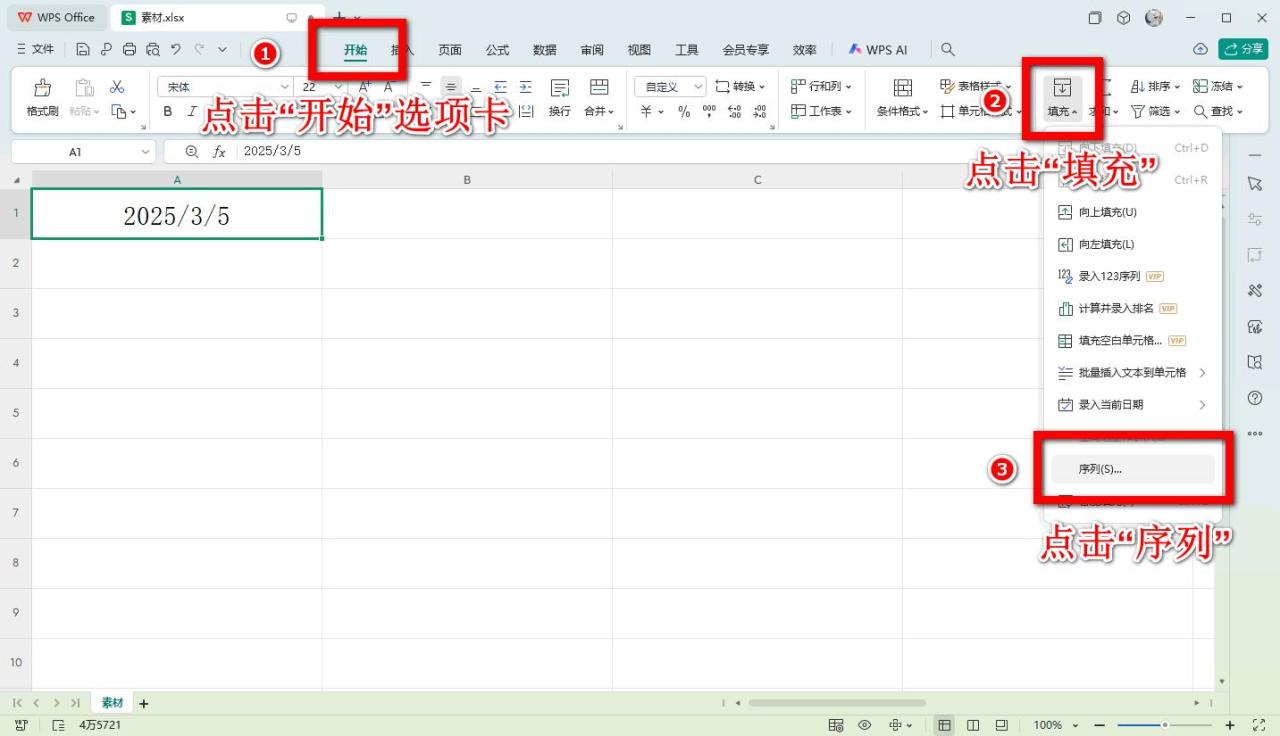
Task: Click the Wrap Text (换行) icon
Action: tap(560, 88)
